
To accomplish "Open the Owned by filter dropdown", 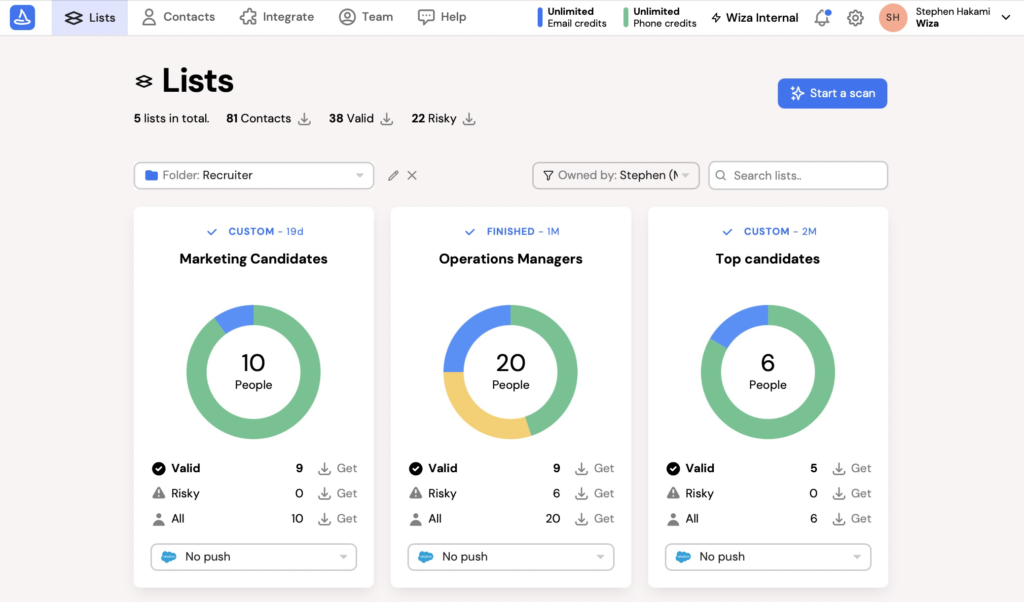I will point(616,176).
